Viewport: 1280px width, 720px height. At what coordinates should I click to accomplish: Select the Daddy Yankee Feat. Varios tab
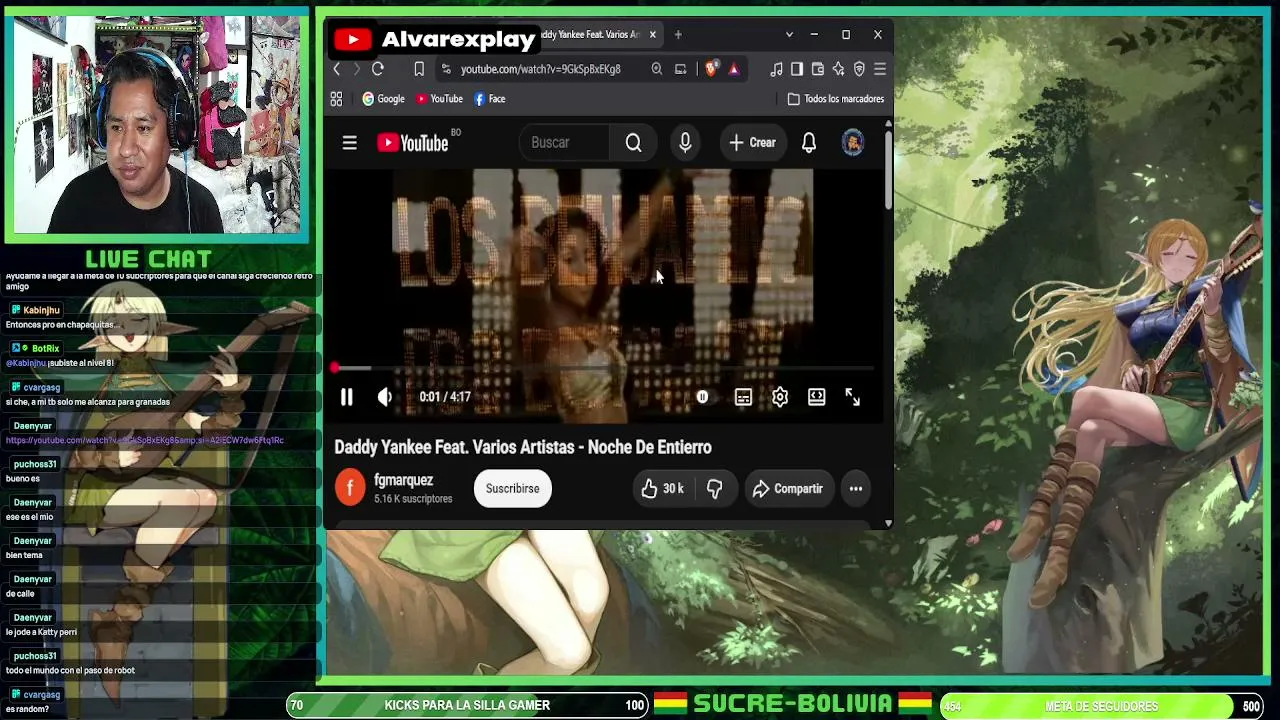pos(590,35)
